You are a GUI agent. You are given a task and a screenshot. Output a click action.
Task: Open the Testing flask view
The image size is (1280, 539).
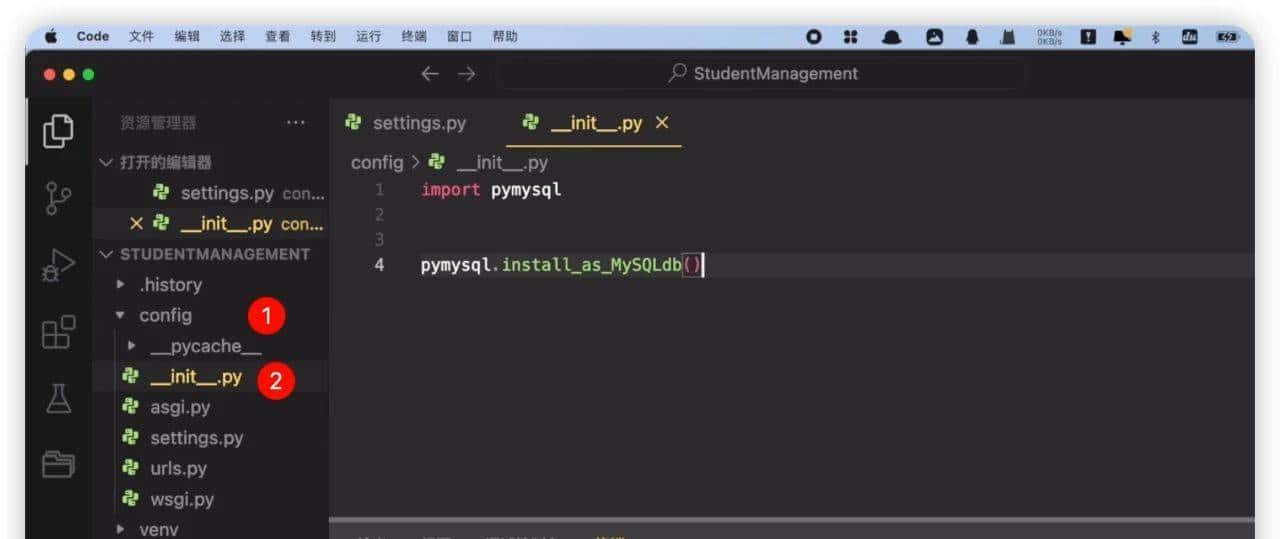(x=58, y=398)
